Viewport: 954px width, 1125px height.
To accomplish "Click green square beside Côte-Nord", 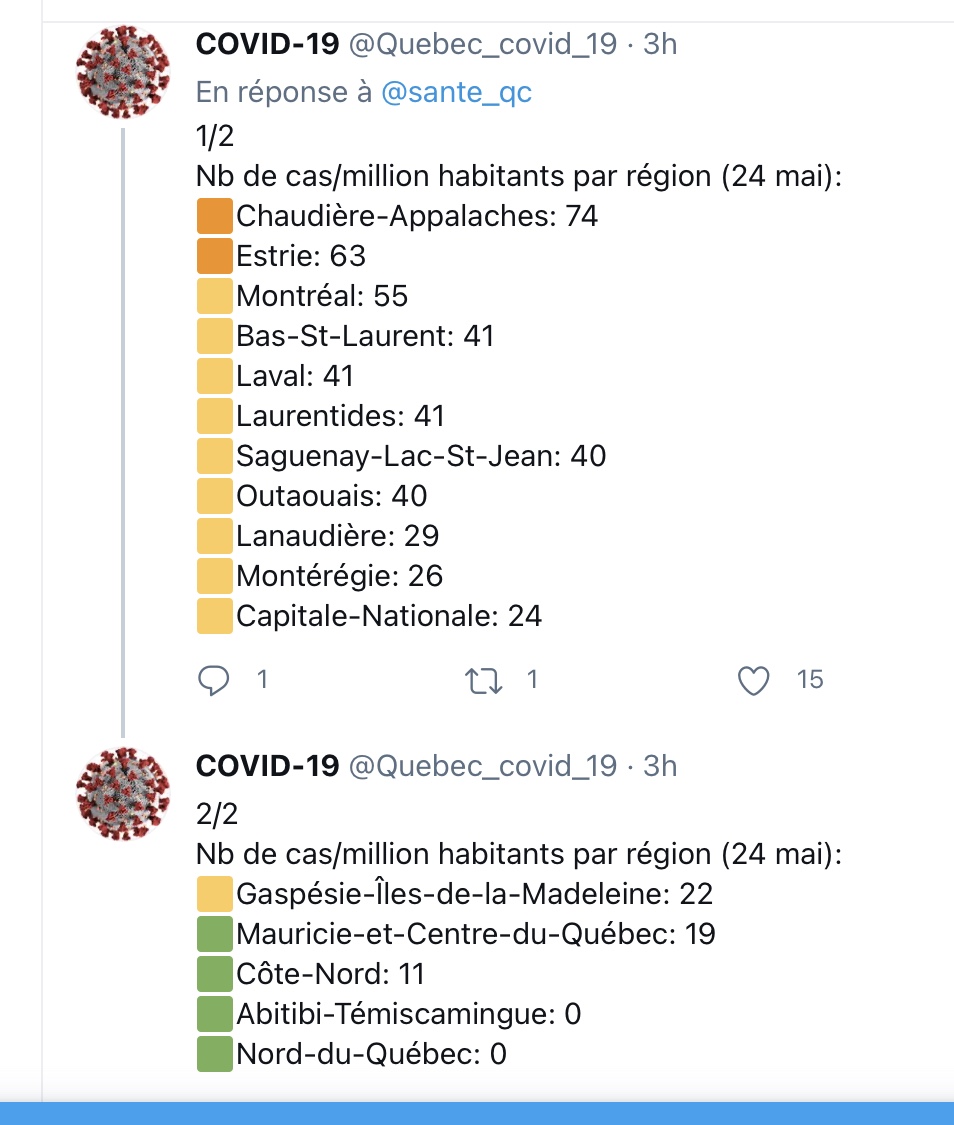I will tap(215, 974).
